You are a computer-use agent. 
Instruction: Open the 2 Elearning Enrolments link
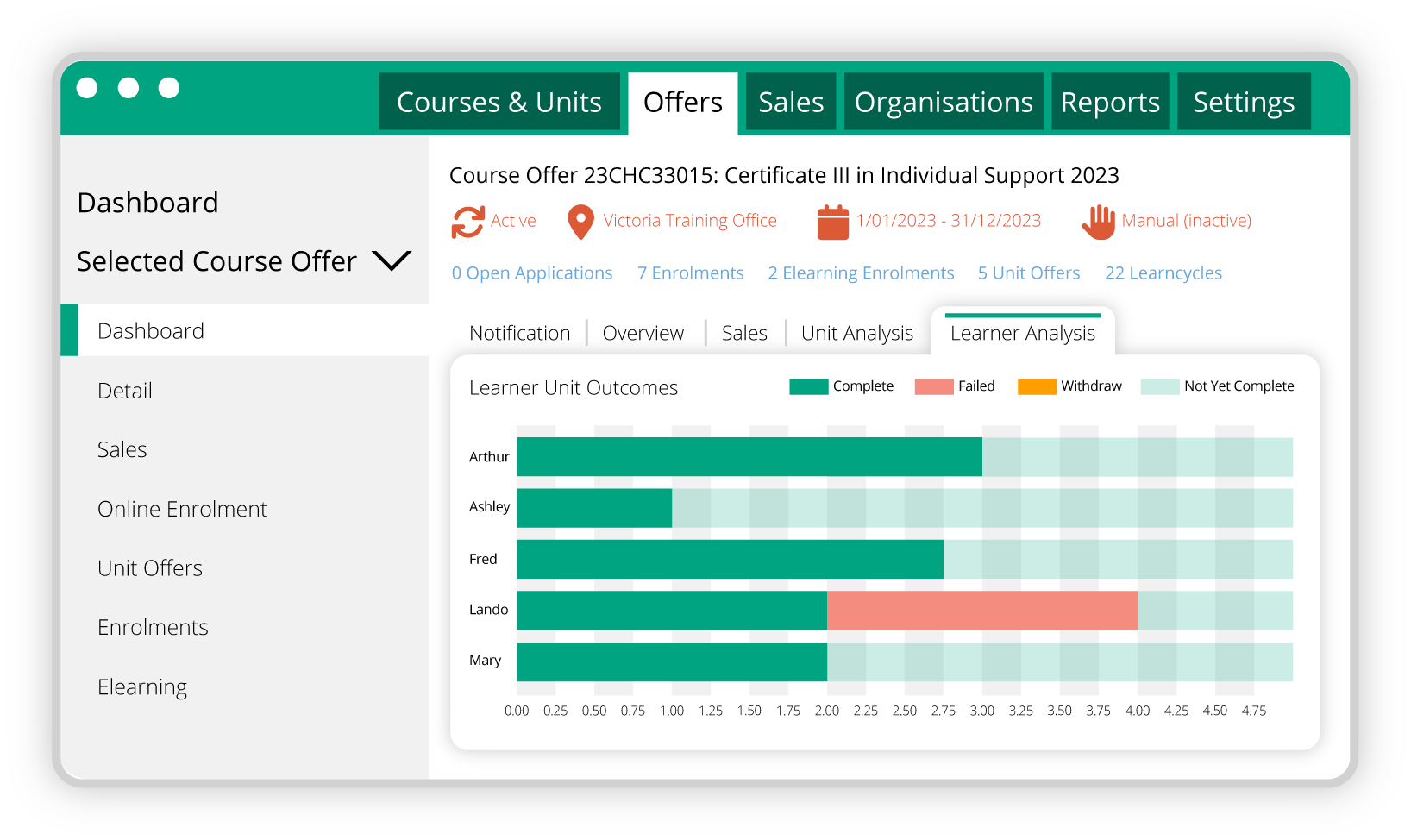pyautogui.click(x=862, y=273)
